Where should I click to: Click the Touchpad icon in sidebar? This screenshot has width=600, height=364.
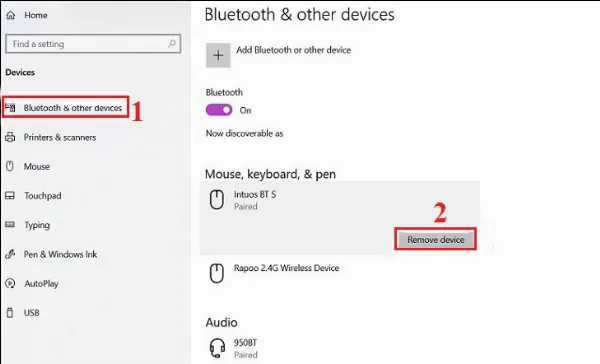tap(10, 196)
